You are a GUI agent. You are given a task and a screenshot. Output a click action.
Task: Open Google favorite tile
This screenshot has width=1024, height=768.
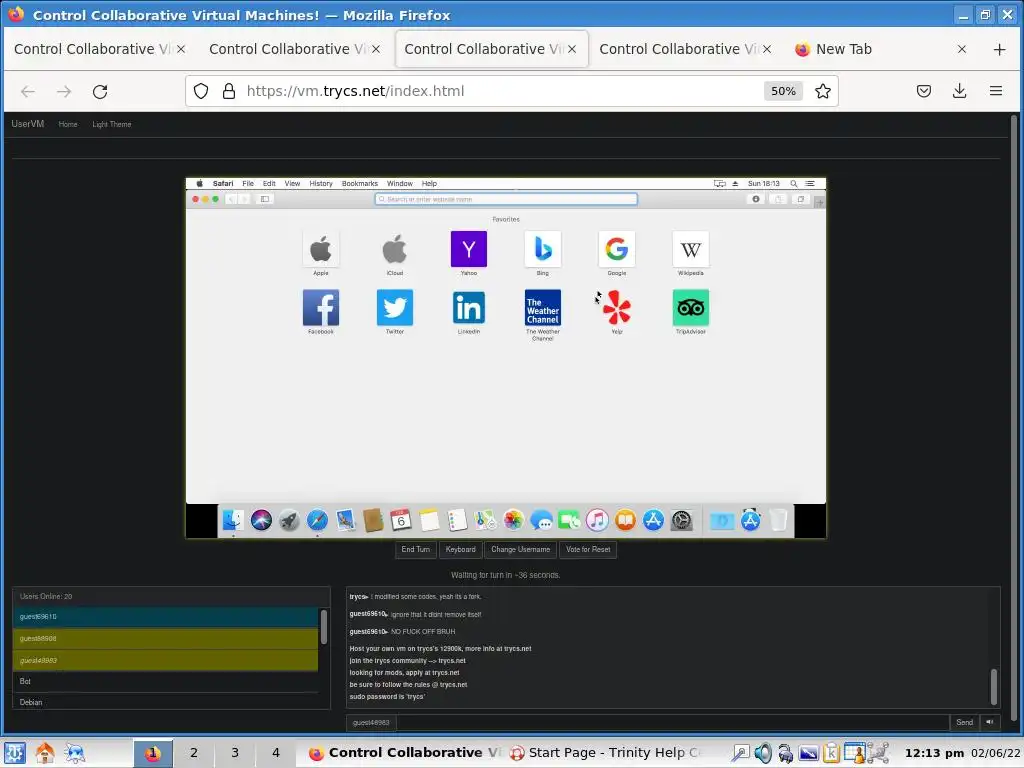[616, 249]
